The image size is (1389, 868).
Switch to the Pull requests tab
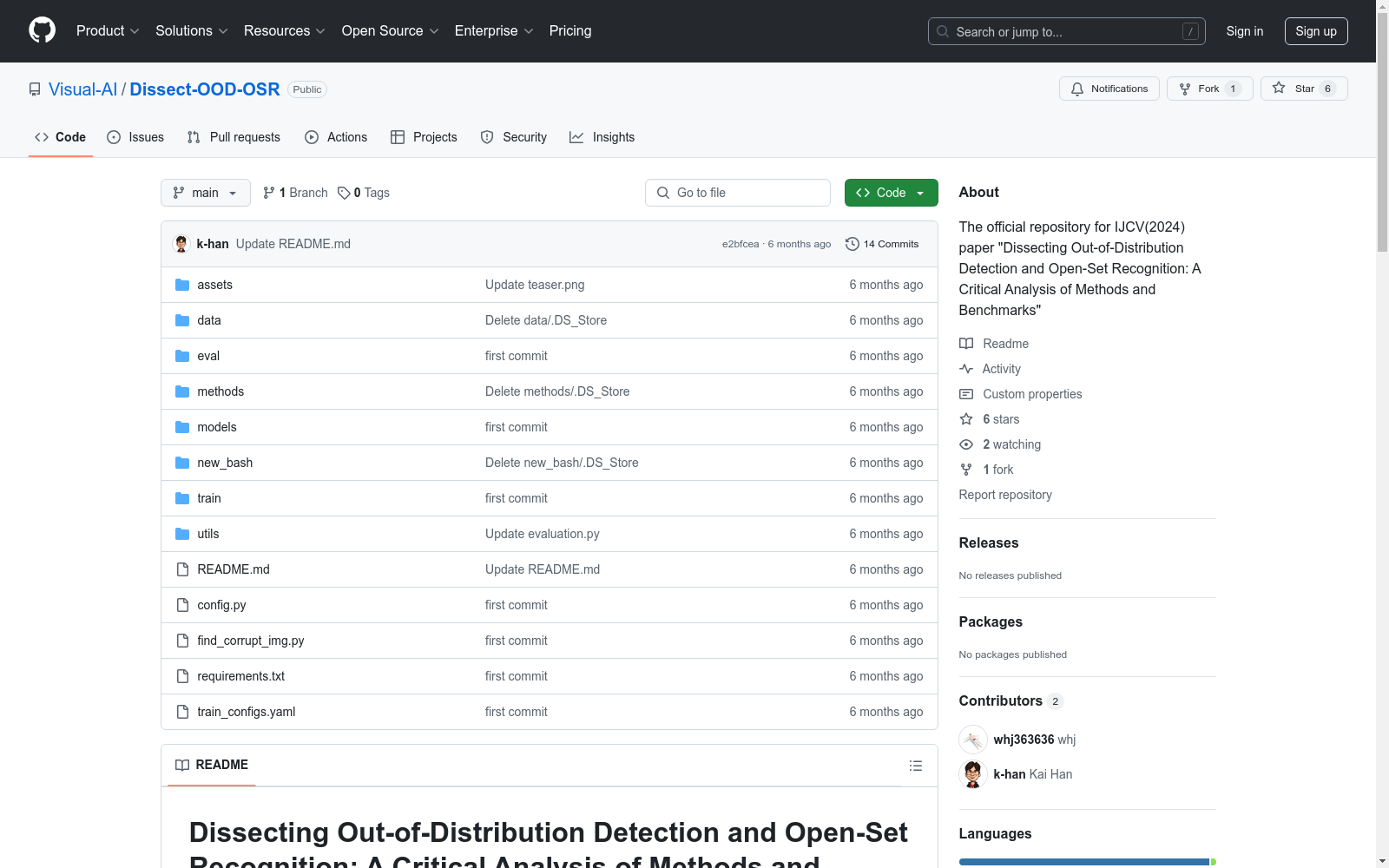tap(234, 137)
